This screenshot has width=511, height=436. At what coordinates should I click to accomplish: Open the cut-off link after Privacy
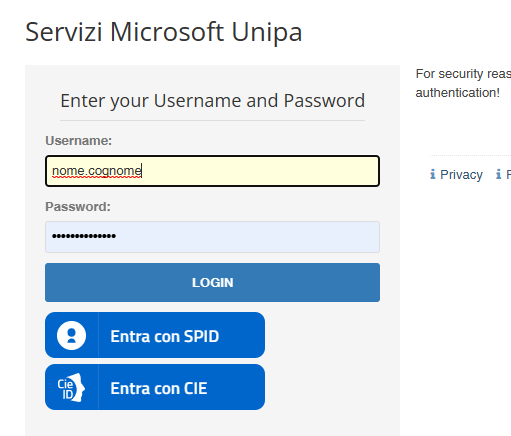coord(508,175)
